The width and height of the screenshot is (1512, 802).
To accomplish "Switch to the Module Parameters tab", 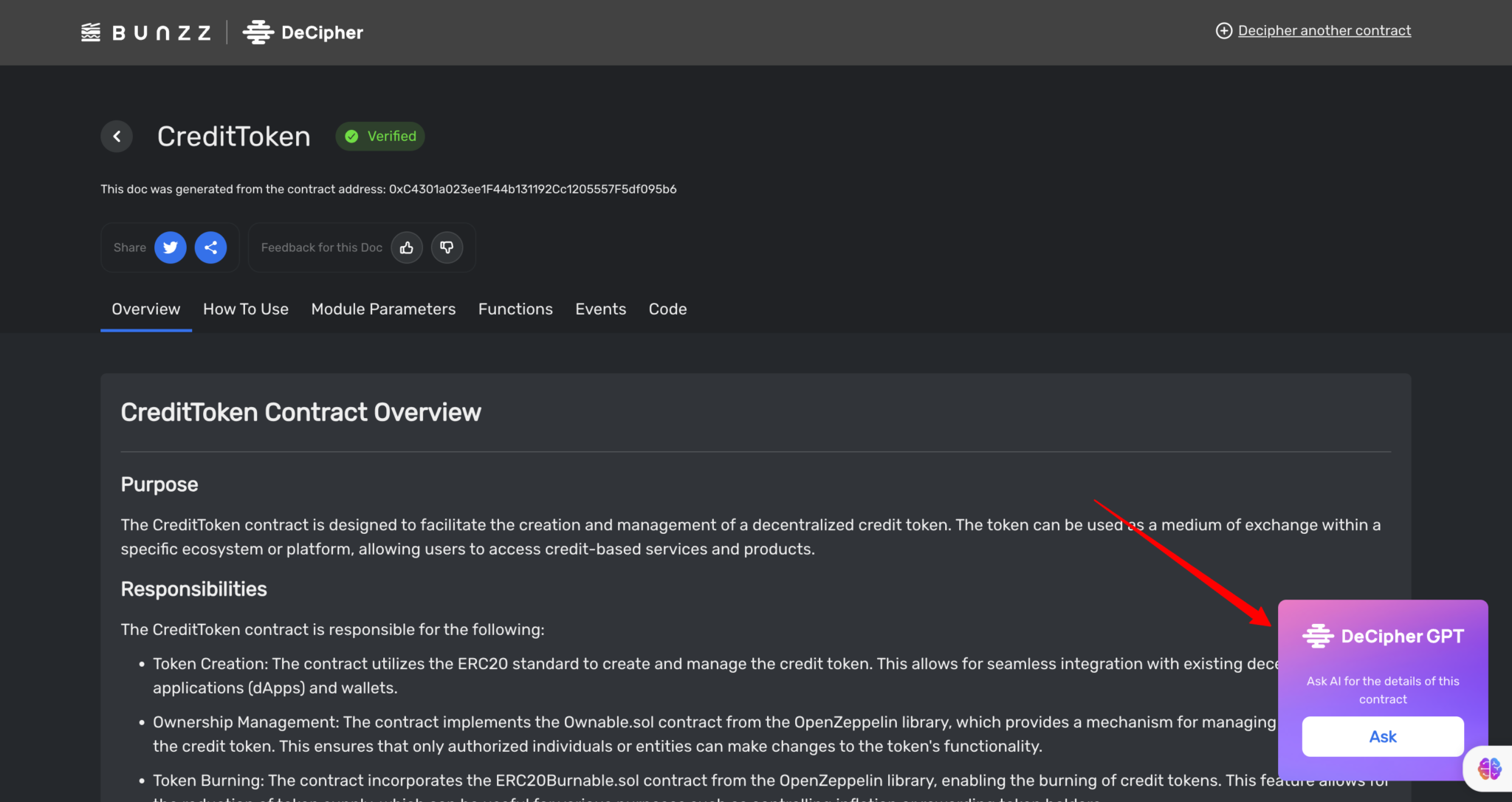I will click(x=383, y=309).
